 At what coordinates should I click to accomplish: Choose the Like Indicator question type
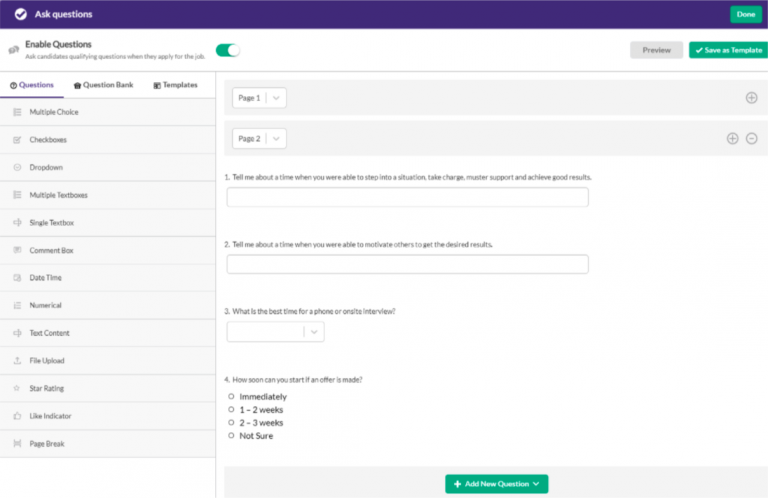coord(108,416)
